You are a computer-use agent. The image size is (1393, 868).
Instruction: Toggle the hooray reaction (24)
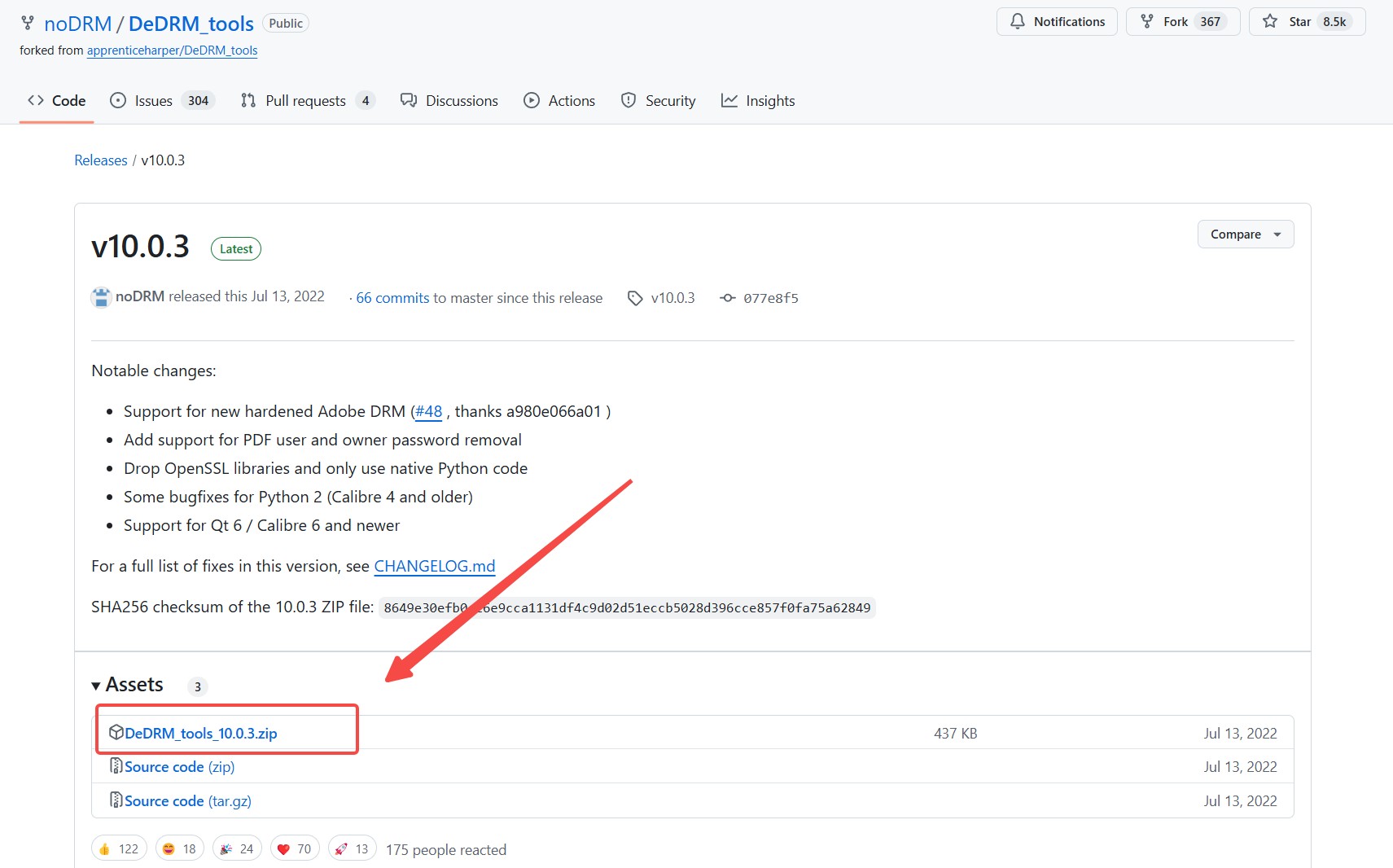pyautogui.click(x=238, y=849)
